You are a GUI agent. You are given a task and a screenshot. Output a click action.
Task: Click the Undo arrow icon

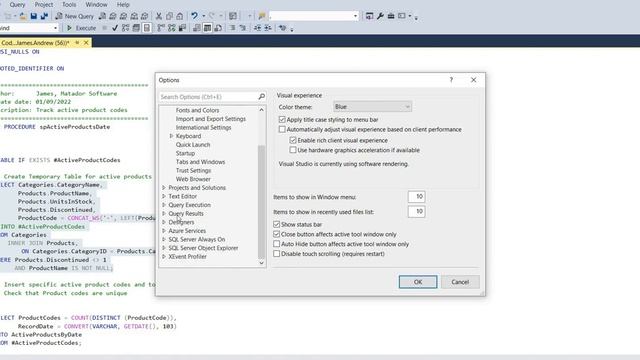tap(195, 16)
